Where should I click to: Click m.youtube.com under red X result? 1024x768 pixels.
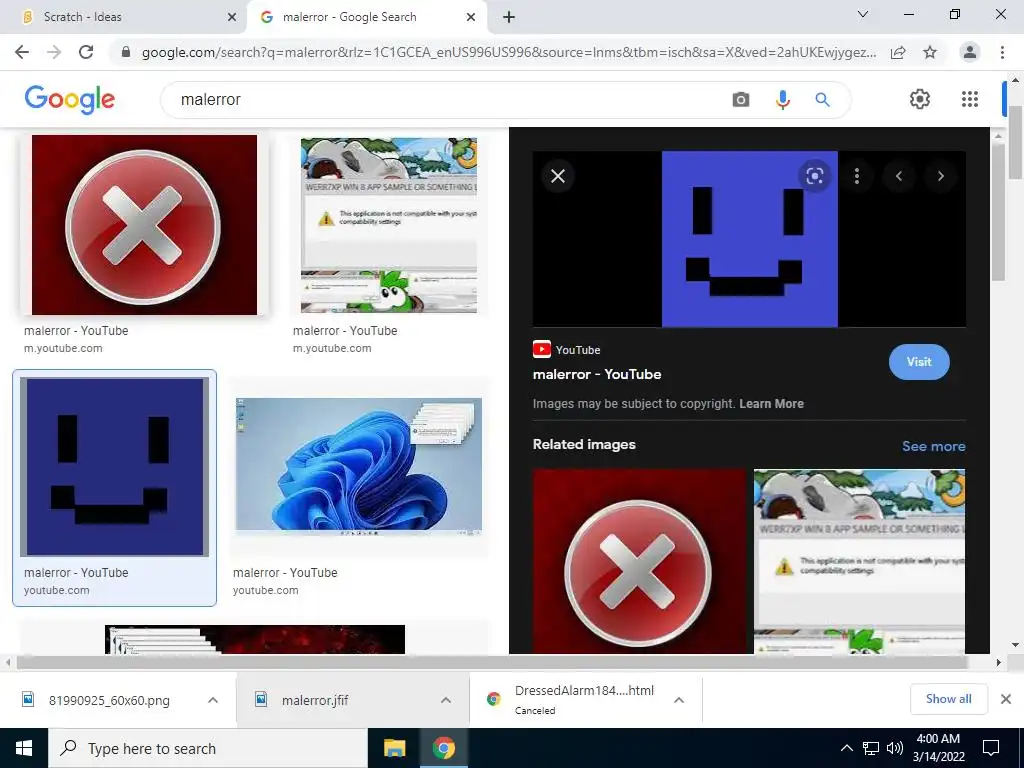(x=63, y=348)
